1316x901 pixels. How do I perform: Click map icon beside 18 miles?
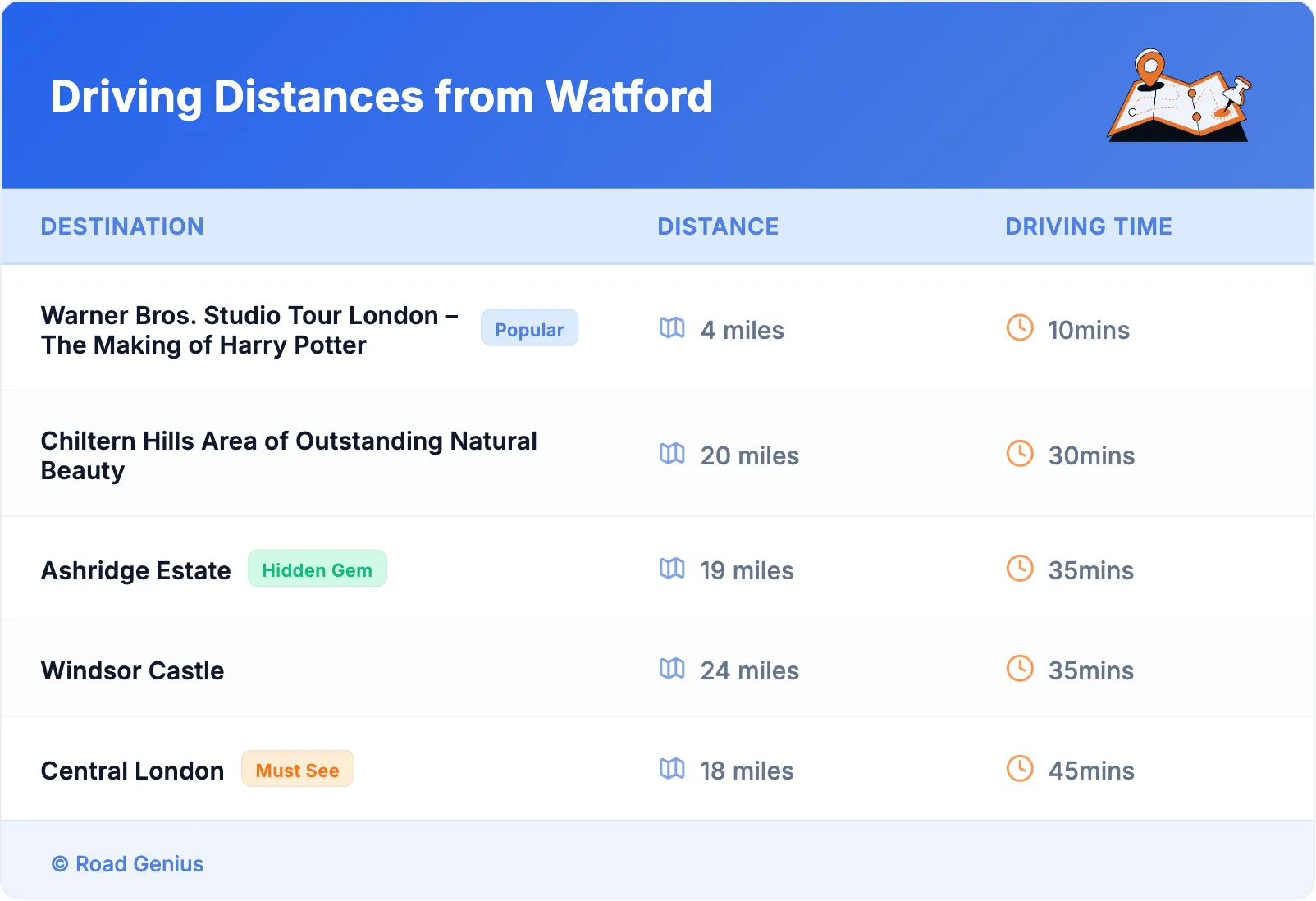tap(672, 769)
